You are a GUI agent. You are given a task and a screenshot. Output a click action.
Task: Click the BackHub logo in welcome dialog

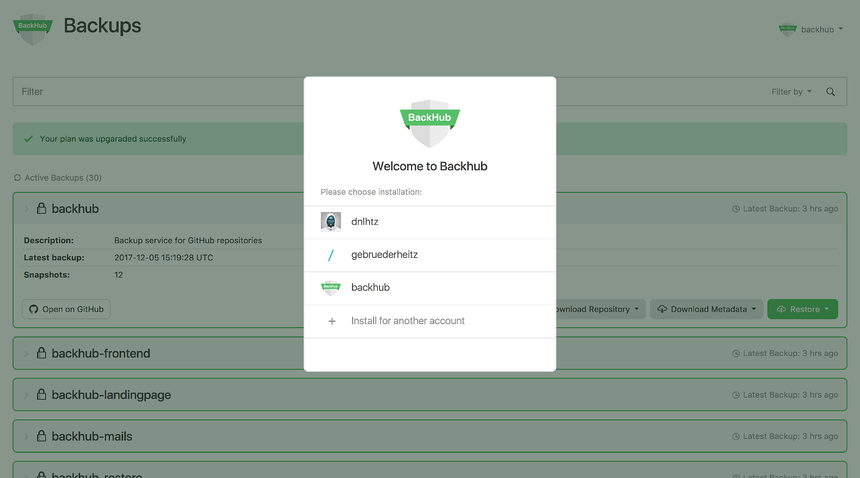click(x=430, y=123)
